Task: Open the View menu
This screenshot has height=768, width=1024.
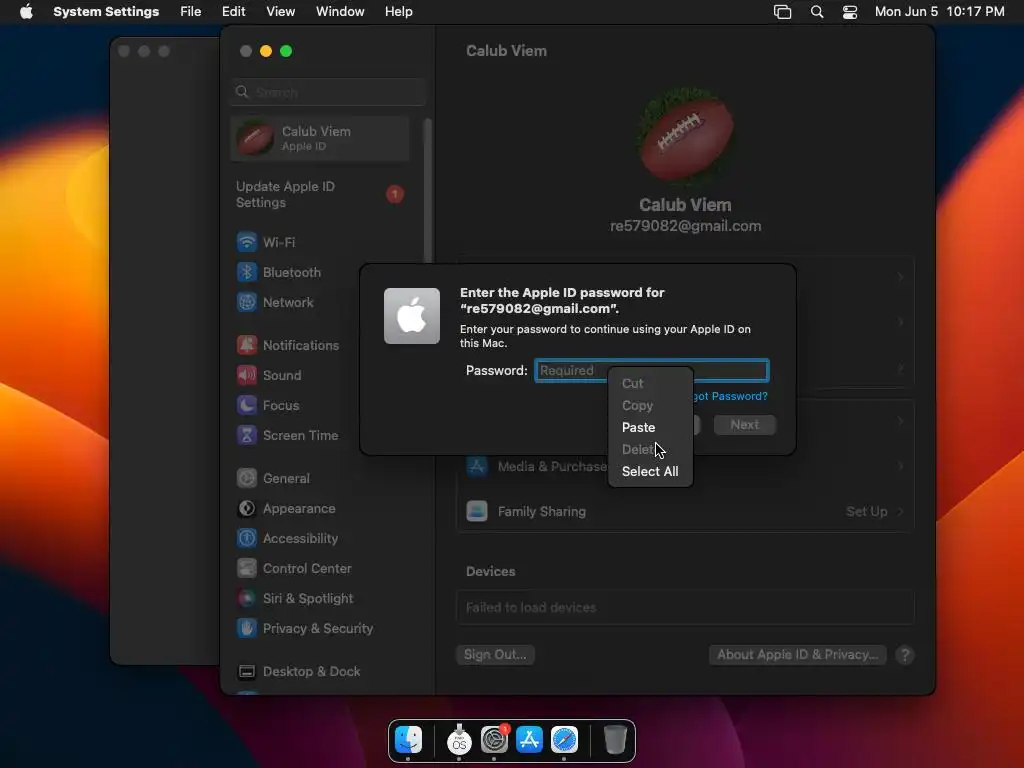Action: pyautogui.click(x=280, y=12)
